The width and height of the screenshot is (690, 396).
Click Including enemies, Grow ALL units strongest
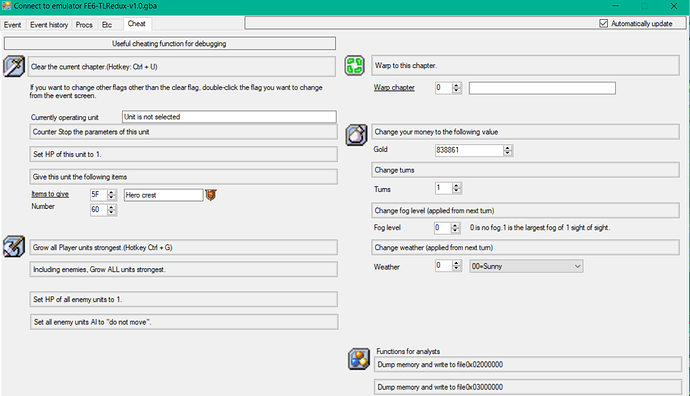point(184,269)
